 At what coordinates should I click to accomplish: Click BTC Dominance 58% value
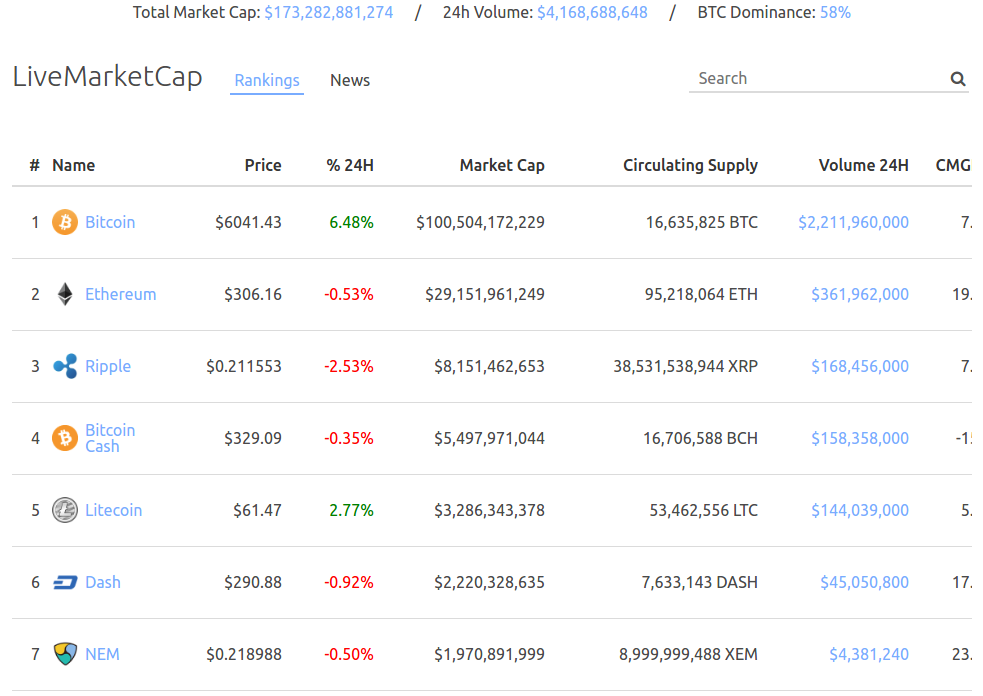pos(835,13)
